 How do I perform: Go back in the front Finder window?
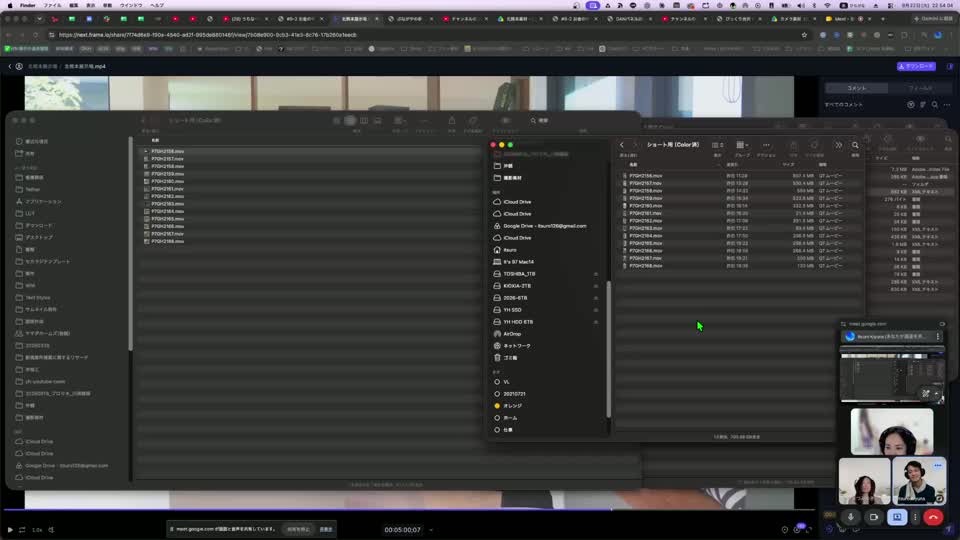coord(622,145)
